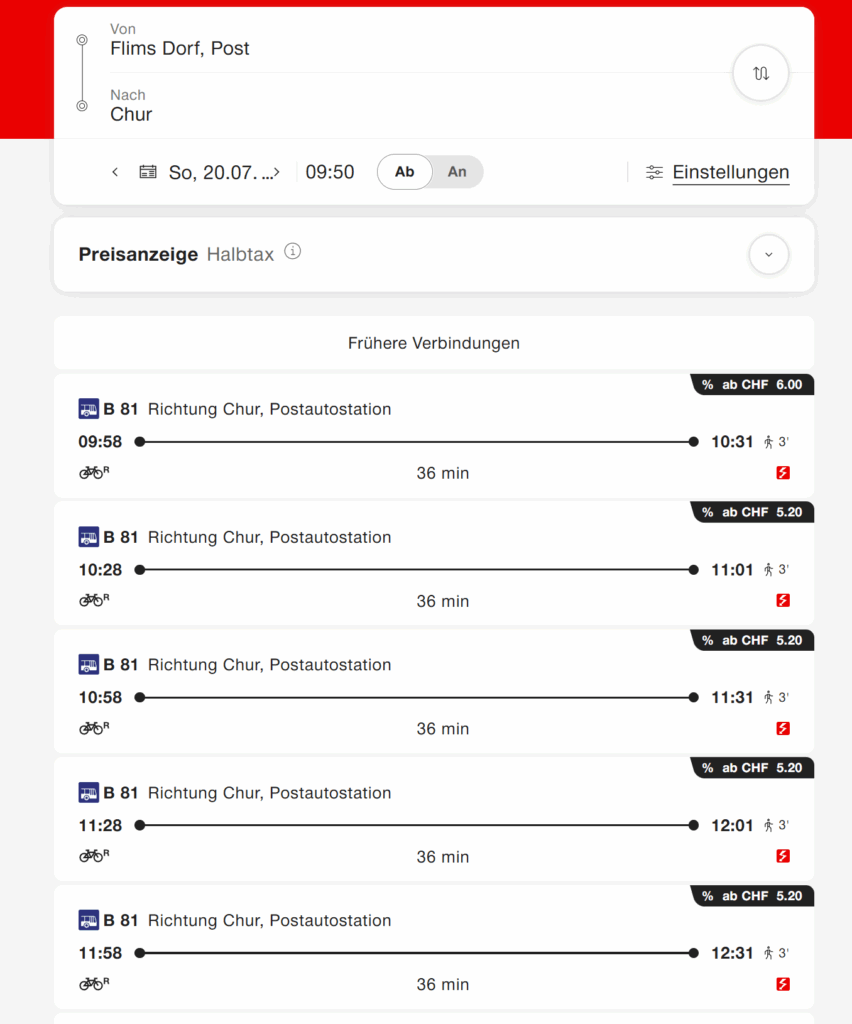Click price tag ab CHF 6.00
The width and height of the screenshot is (852, 1024).
coord(752,385)
